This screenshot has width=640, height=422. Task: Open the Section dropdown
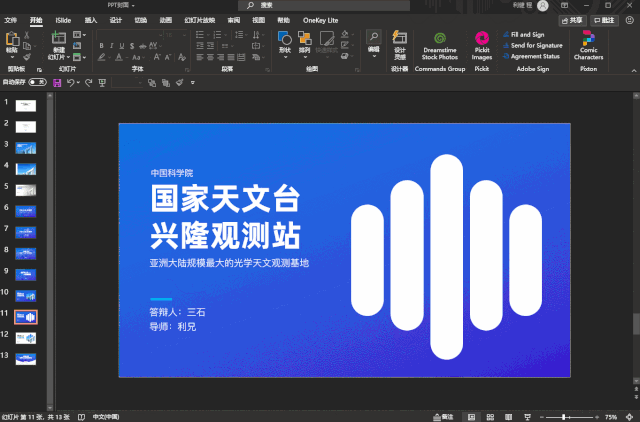79,57
